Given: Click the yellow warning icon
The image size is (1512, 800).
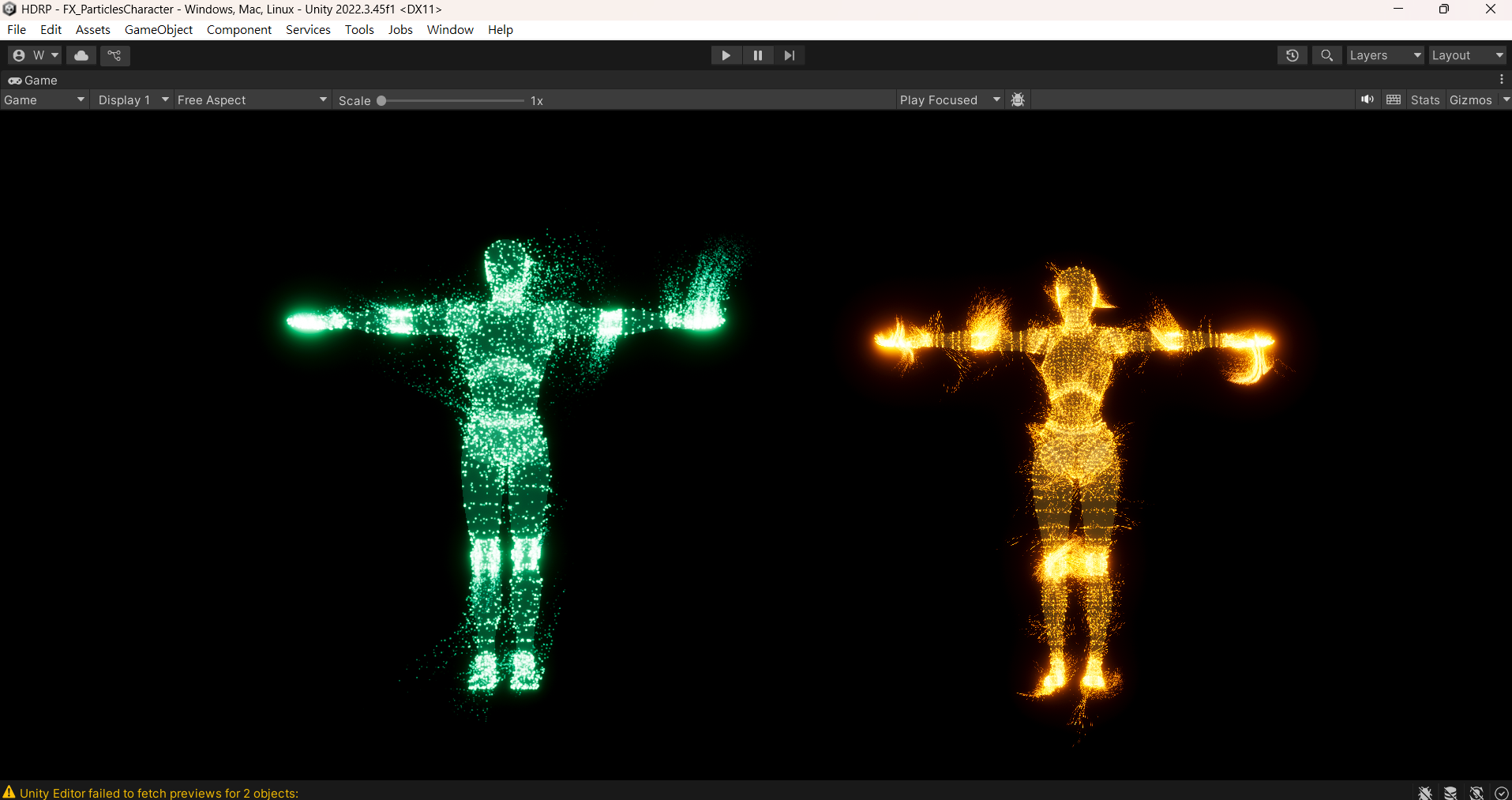Looking at the screenshot, I should click(x=9, y=792).
